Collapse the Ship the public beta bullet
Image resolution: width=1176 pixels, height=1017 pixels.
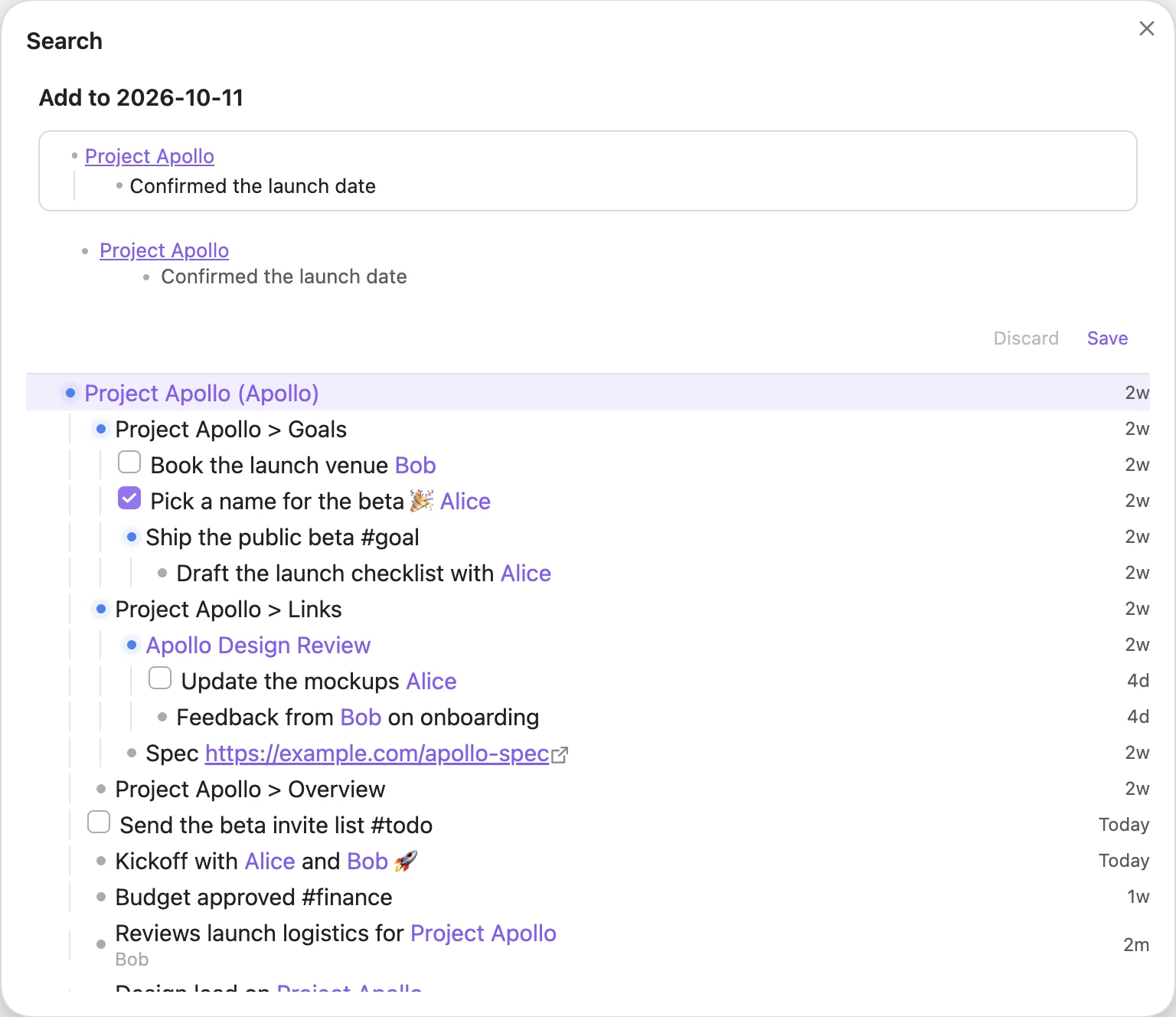click(x=132, y=537)
